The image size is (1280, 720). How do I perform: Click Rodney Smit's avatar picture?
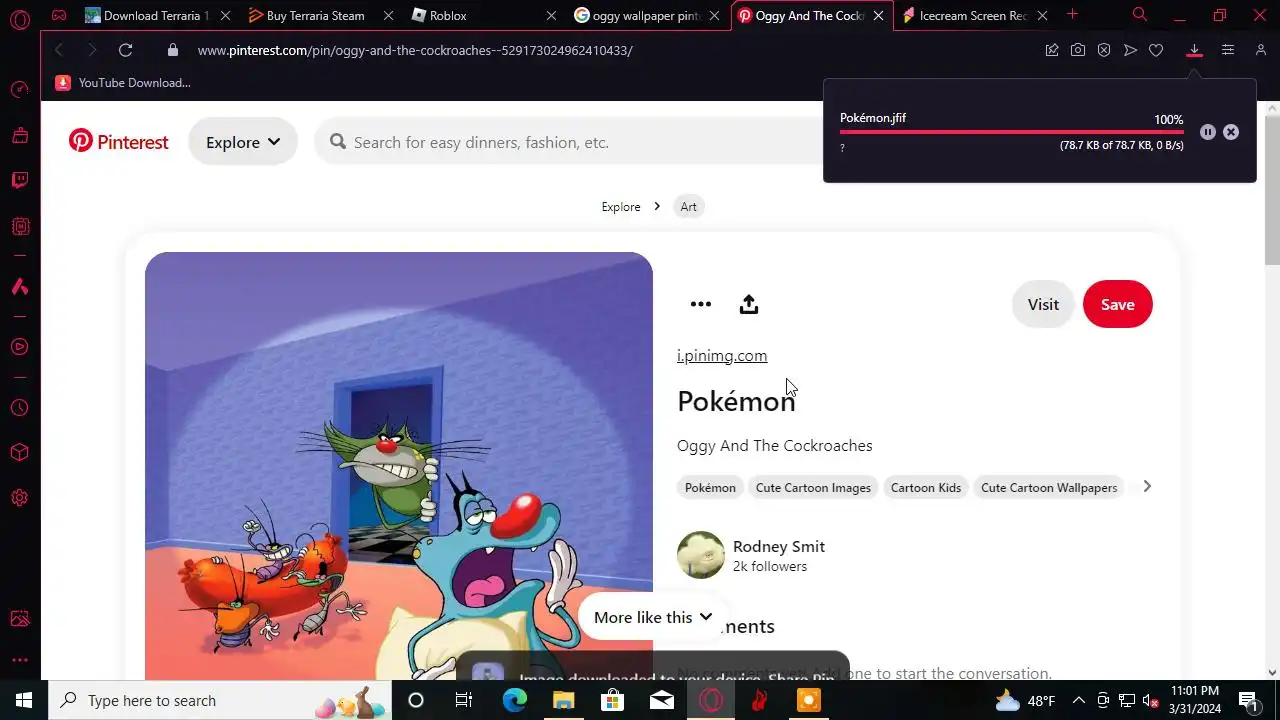click(x=701, y=555)
